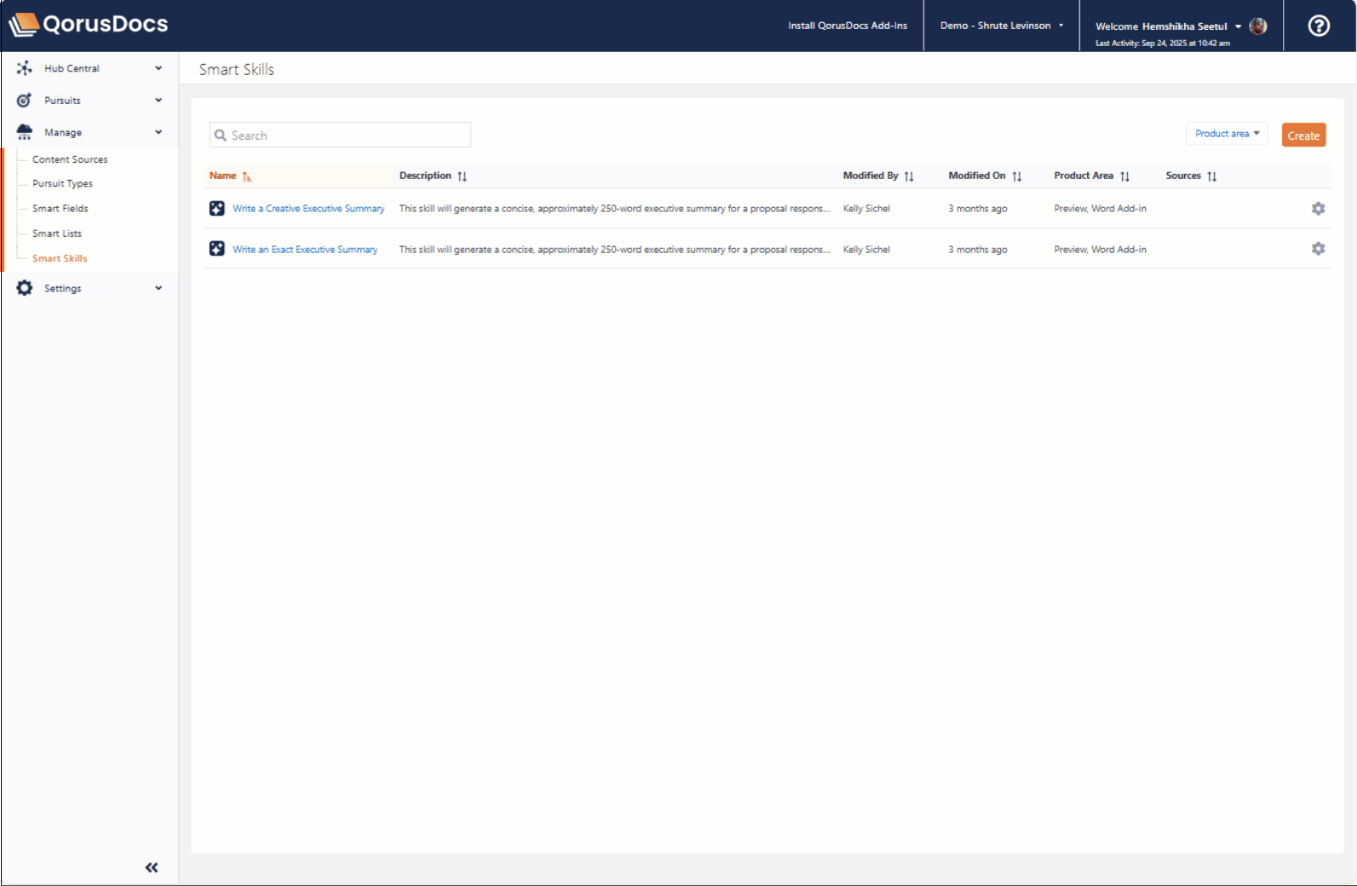Click the orange Create button

point(1303,135)
